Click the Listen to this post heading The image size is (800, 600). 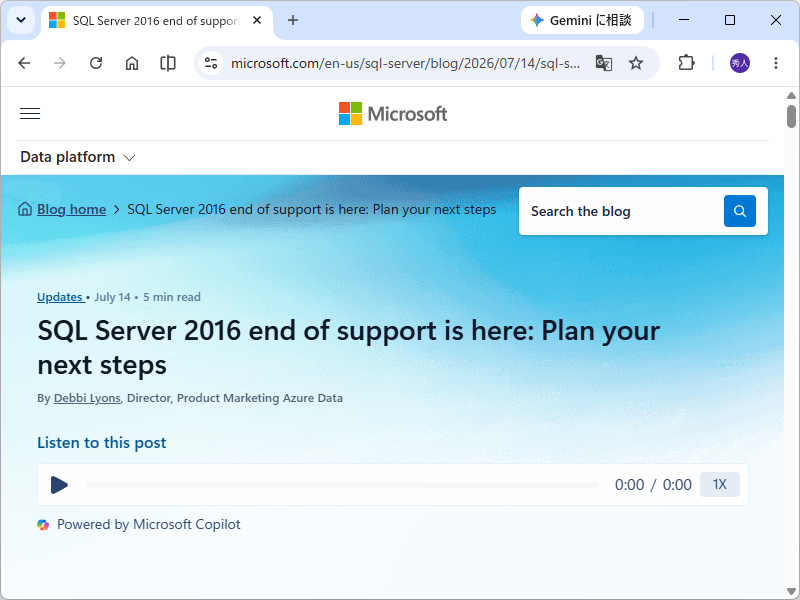point(102,443)
